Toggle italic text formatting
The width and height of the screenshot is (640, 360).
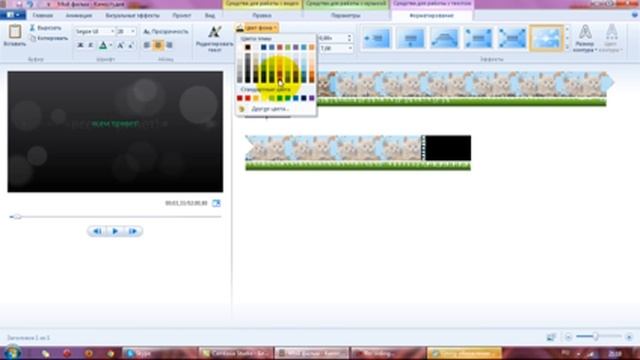click(91, 45)
